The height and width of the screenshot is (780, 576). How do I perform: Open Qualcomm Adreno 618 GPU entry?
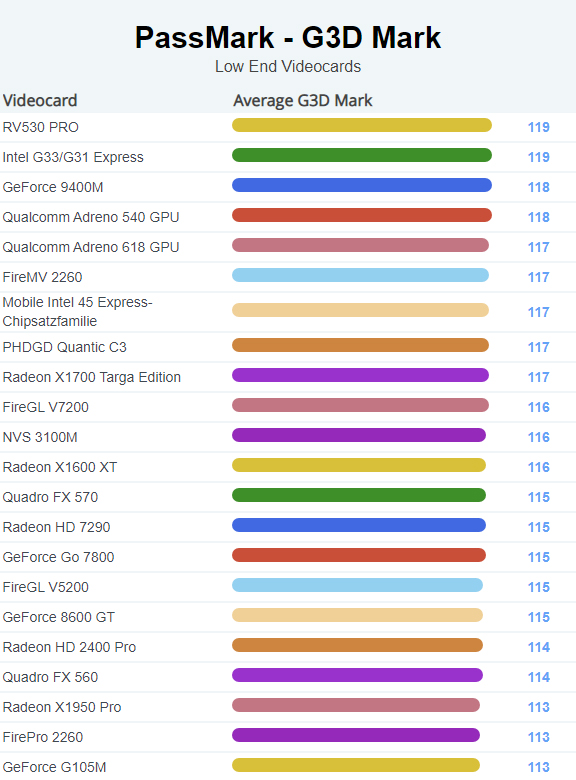[x=91, y=247]
